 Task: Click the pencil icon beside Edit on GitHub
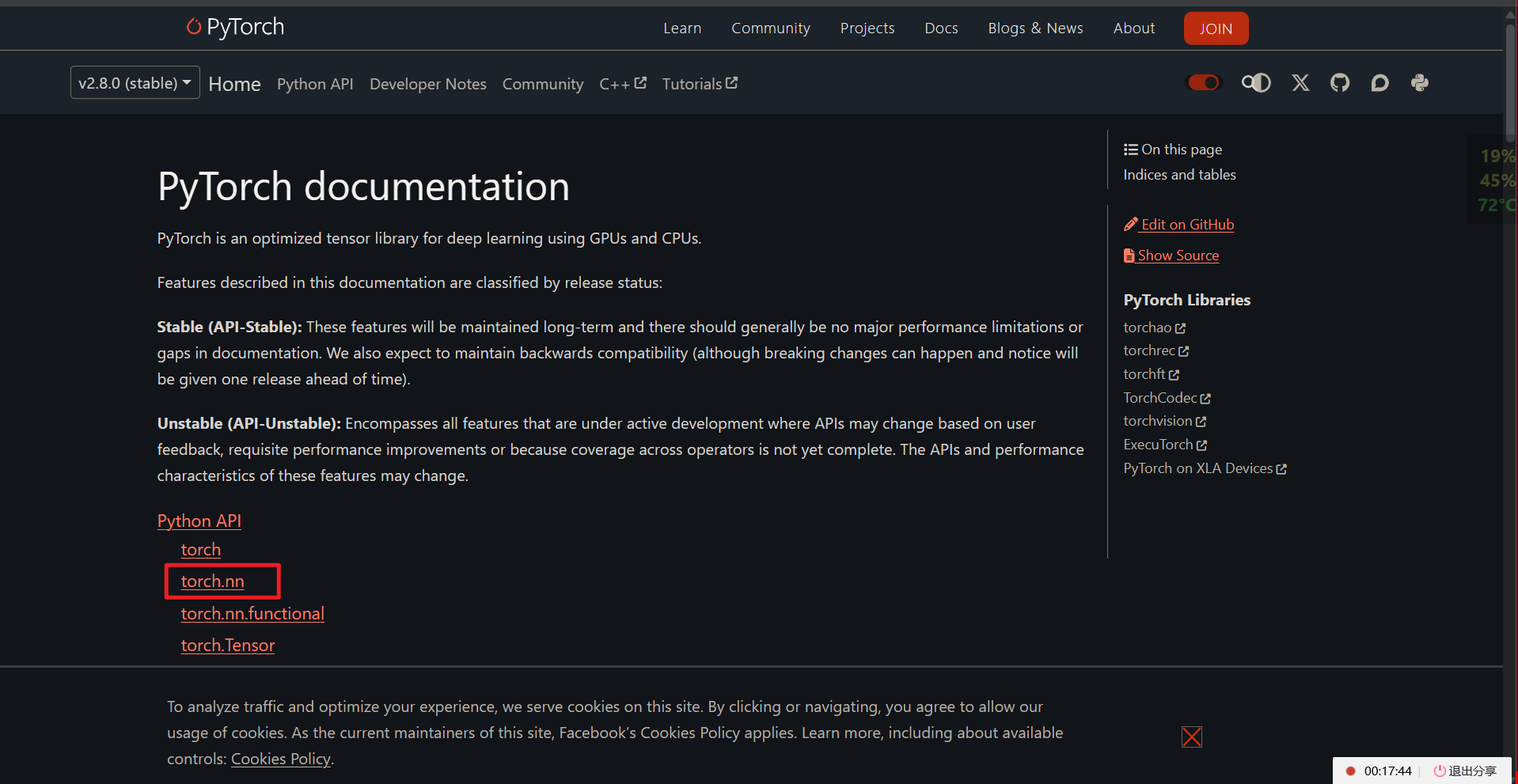coord(1130,224)
